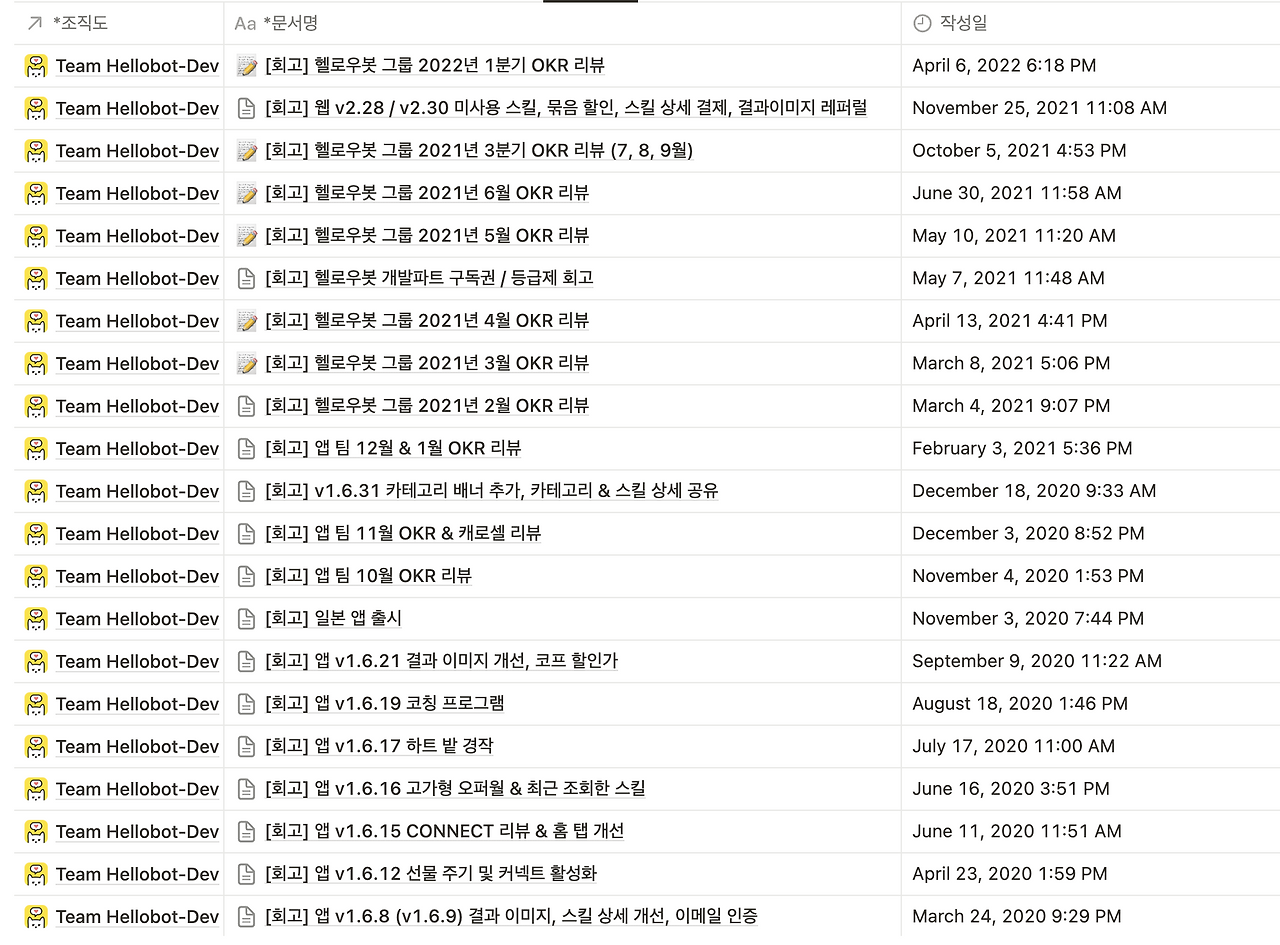The height and width of the screenshot is (945, 1280).
Task: Open 앱 팀 10월 OKR 리뷰 document
Action: click(368, 576)
